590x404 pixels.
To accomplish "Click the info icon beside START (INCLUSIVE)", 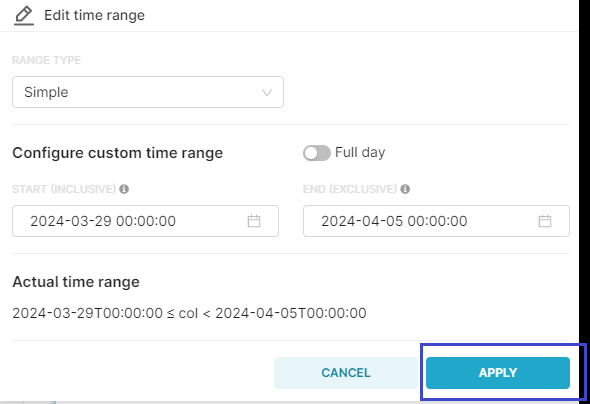I will pyautogui.click(x=124, y=189).
